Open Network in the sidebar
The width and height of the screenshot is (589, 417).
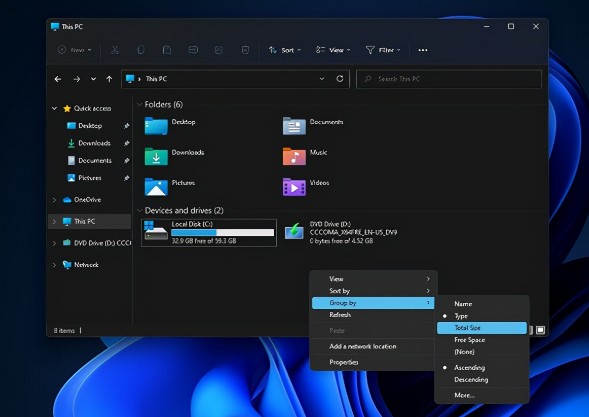click(x=86, y=265)
